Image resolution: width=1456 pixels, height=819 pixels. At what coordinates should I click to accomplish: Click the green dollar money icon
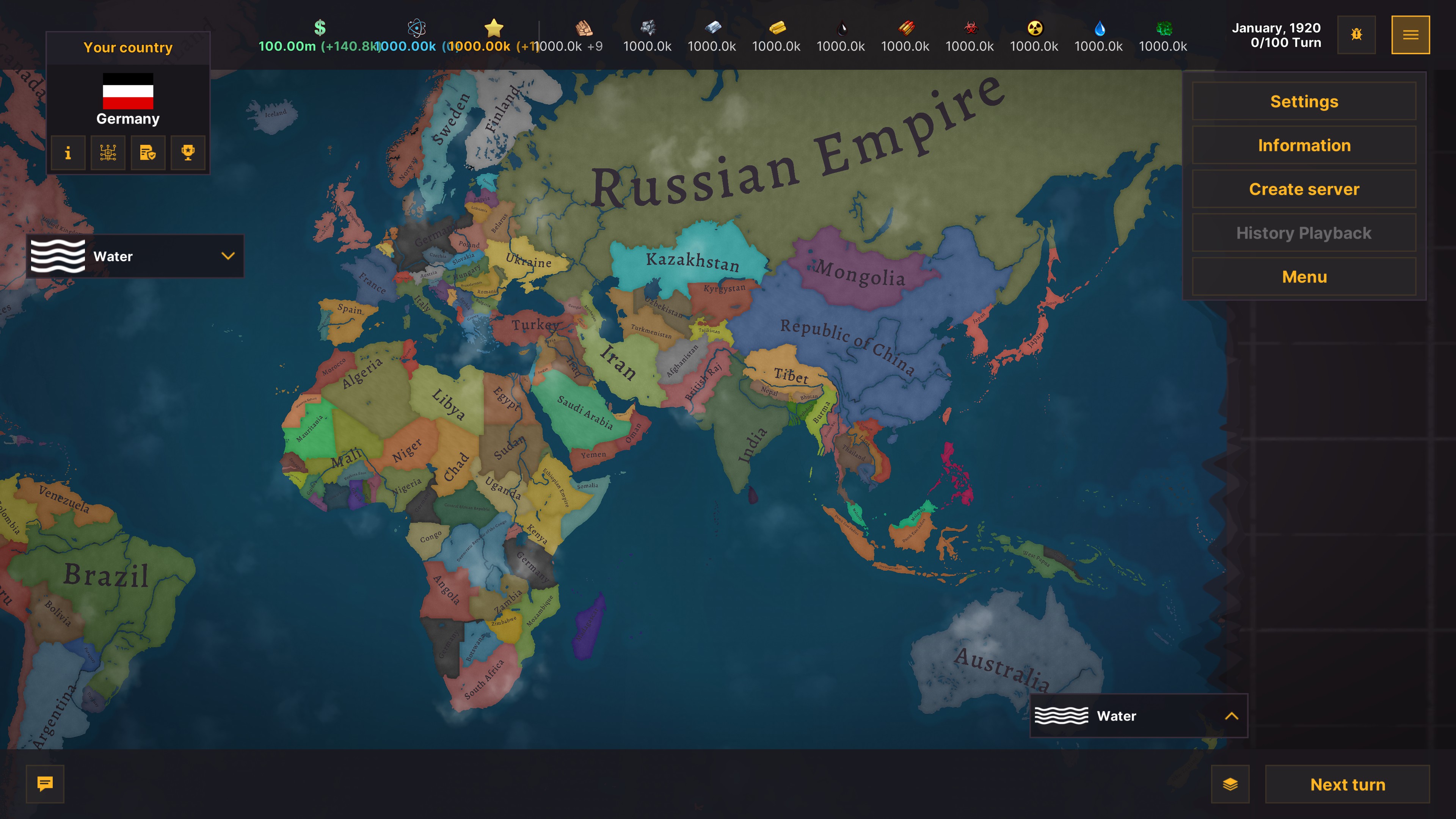click(x=320, y=28)
